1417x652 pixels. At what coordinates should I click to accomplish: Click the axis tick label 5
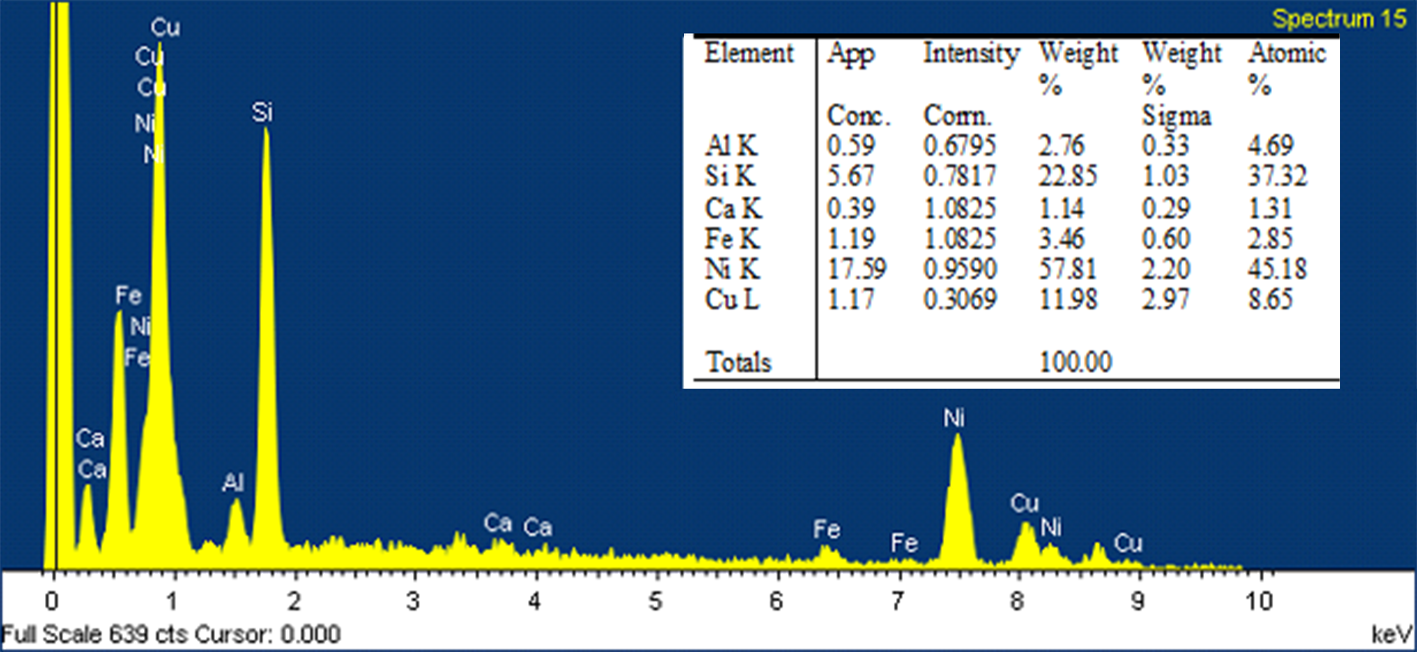click(655, 603)
